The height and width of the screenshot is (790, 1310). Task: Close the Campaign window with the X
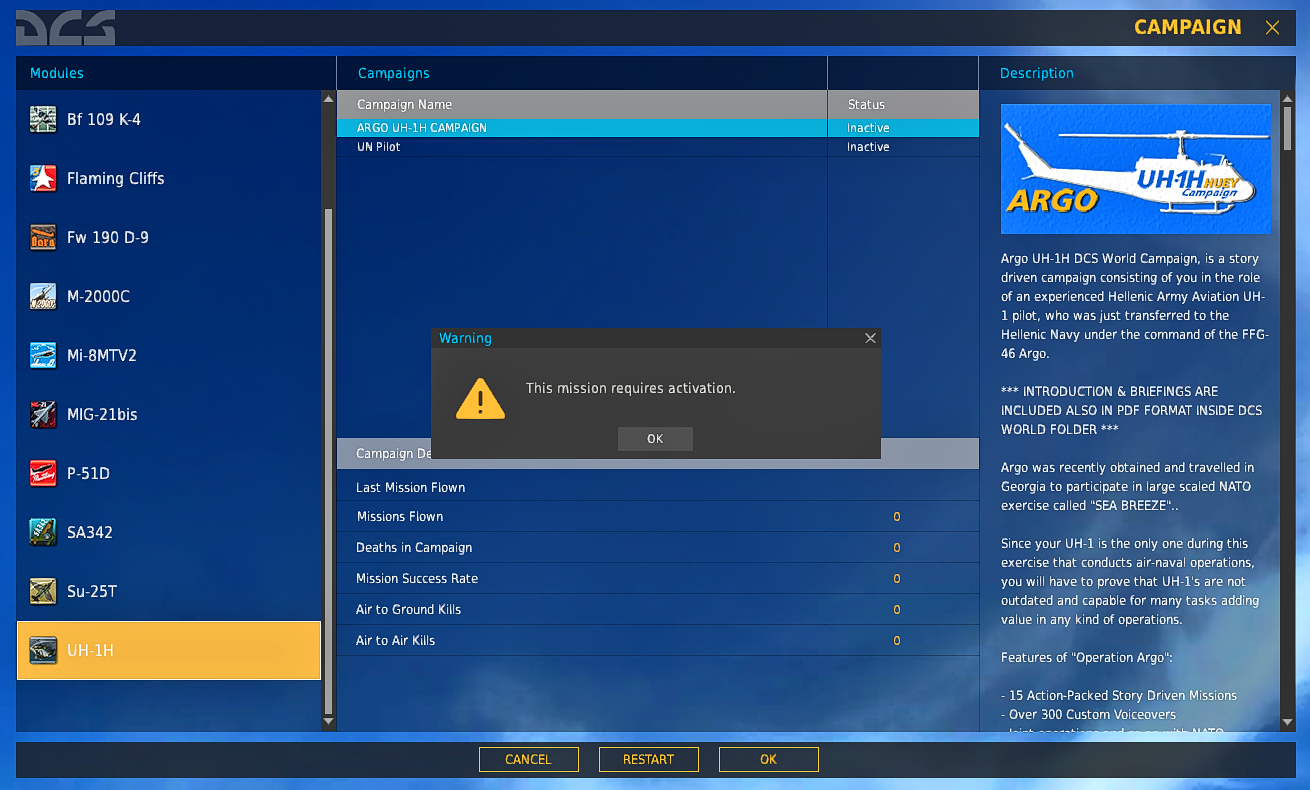click(1272, 28)
